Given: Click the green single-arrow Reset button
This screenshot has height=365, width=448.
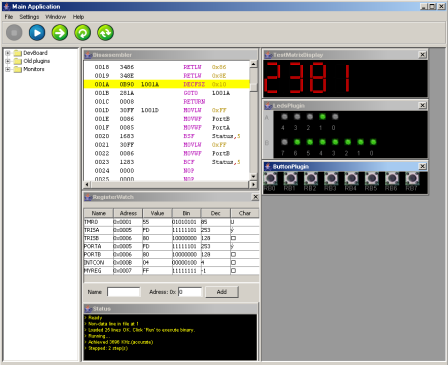Looking at the screenshot, I should 83,33.
